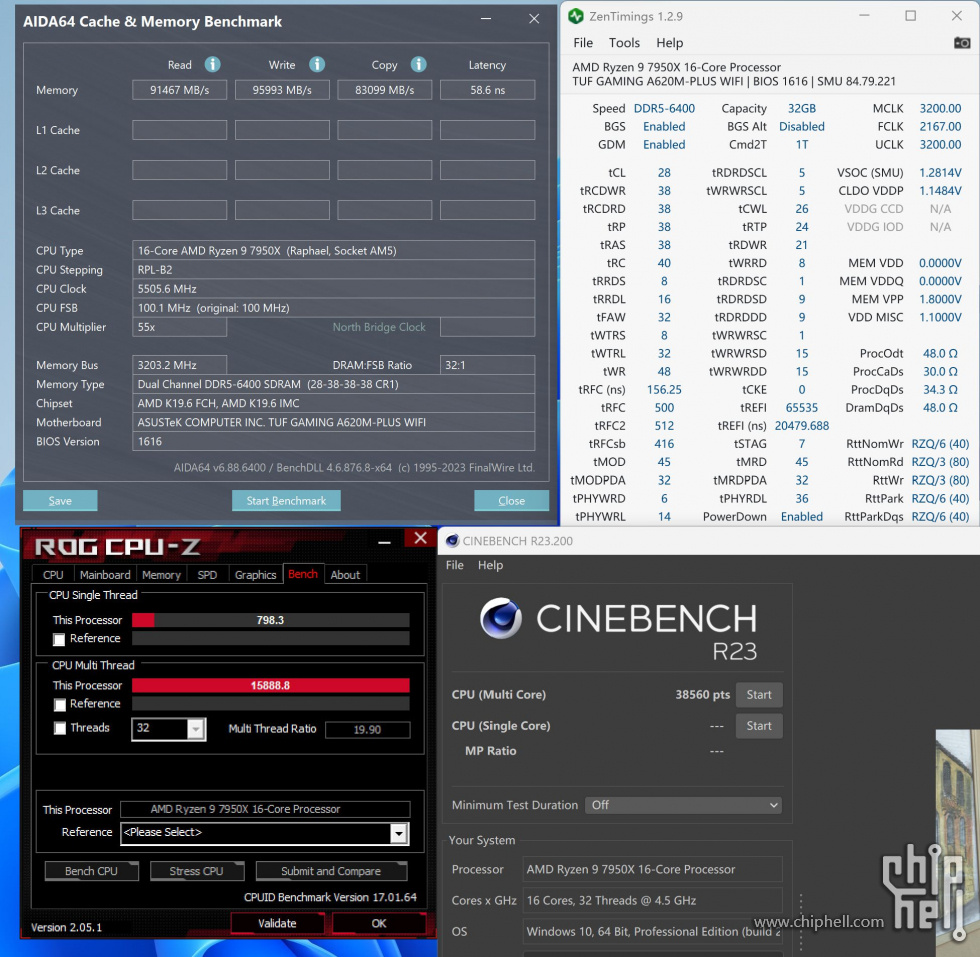Screen dimensions: 980x957
Task: Open the ZenTimings Tools menu
Action: pos(624,43)
